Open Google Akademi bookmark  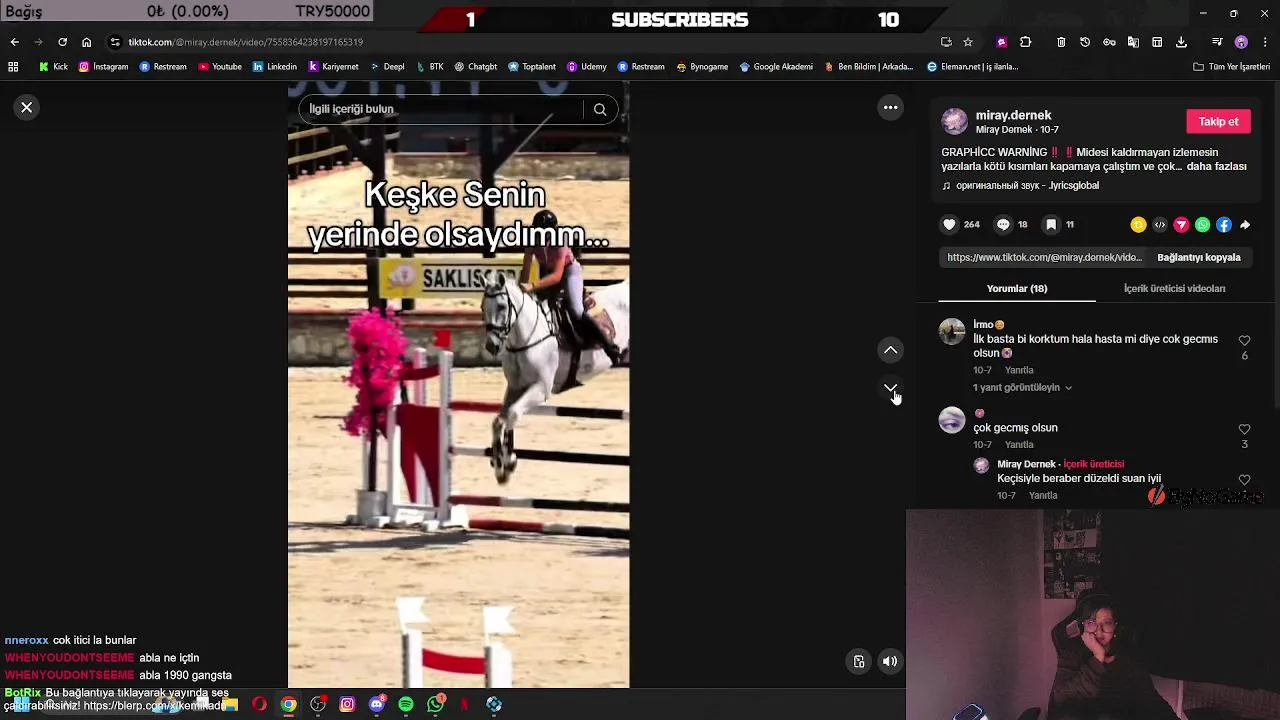pyautogui.click(x=775, y=67)
